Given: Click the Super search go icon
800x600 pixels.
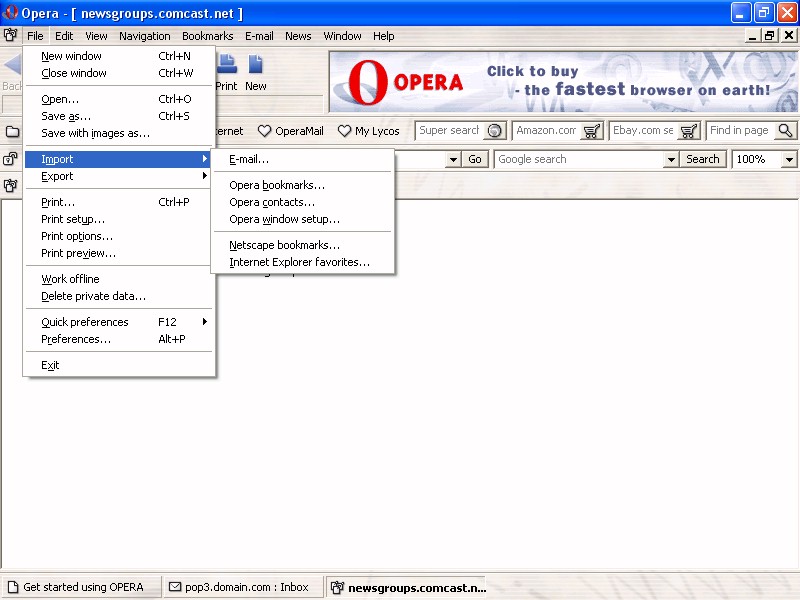Looking at the screenshot, I should [x=494, y=131].
